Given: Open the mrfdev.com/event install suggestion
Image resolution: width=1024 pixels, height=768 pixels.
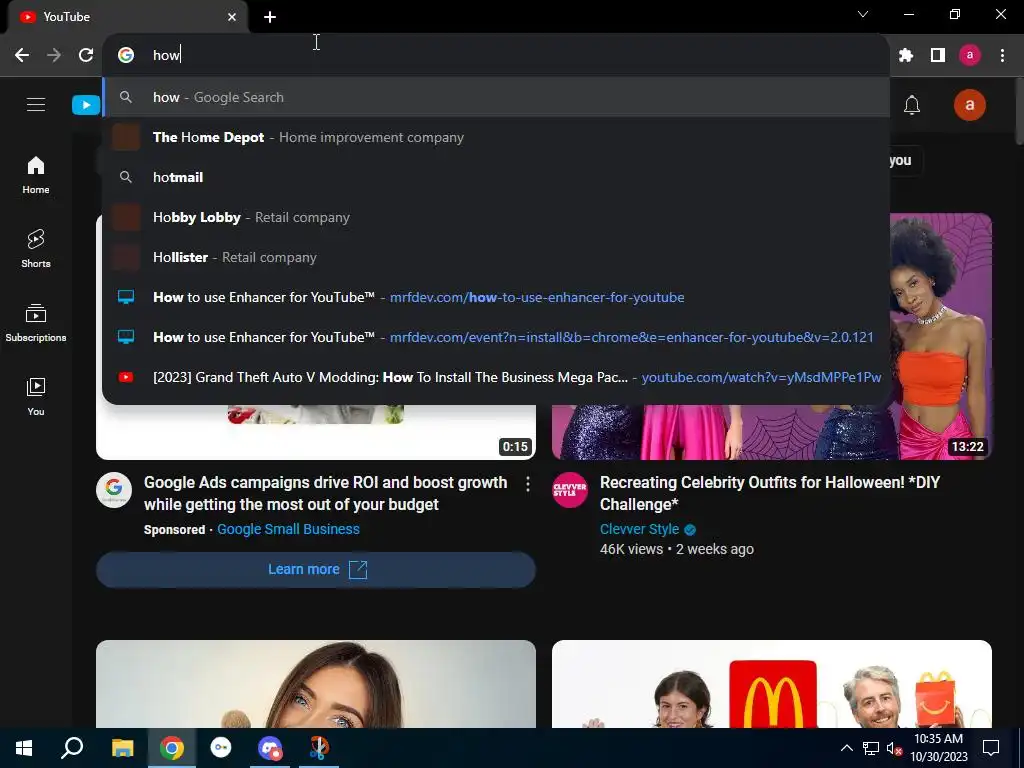Looking at the screenshot, I should click(x=496, y=337).
